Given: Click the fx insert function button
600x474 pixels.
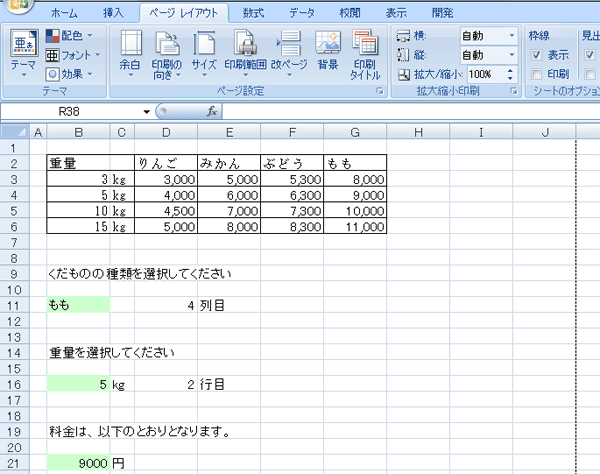Looking at the screenshot, I should (212, 112).
